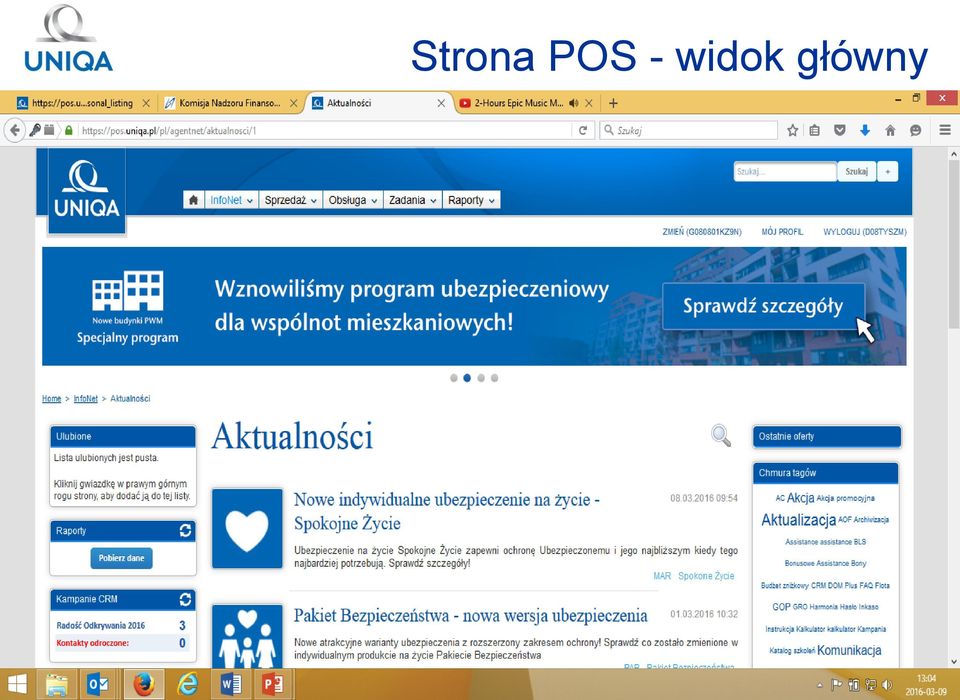Screen dimensions: 960x700
Task: Expand the Obsługa menu
Action: click(x=353, y=200)
